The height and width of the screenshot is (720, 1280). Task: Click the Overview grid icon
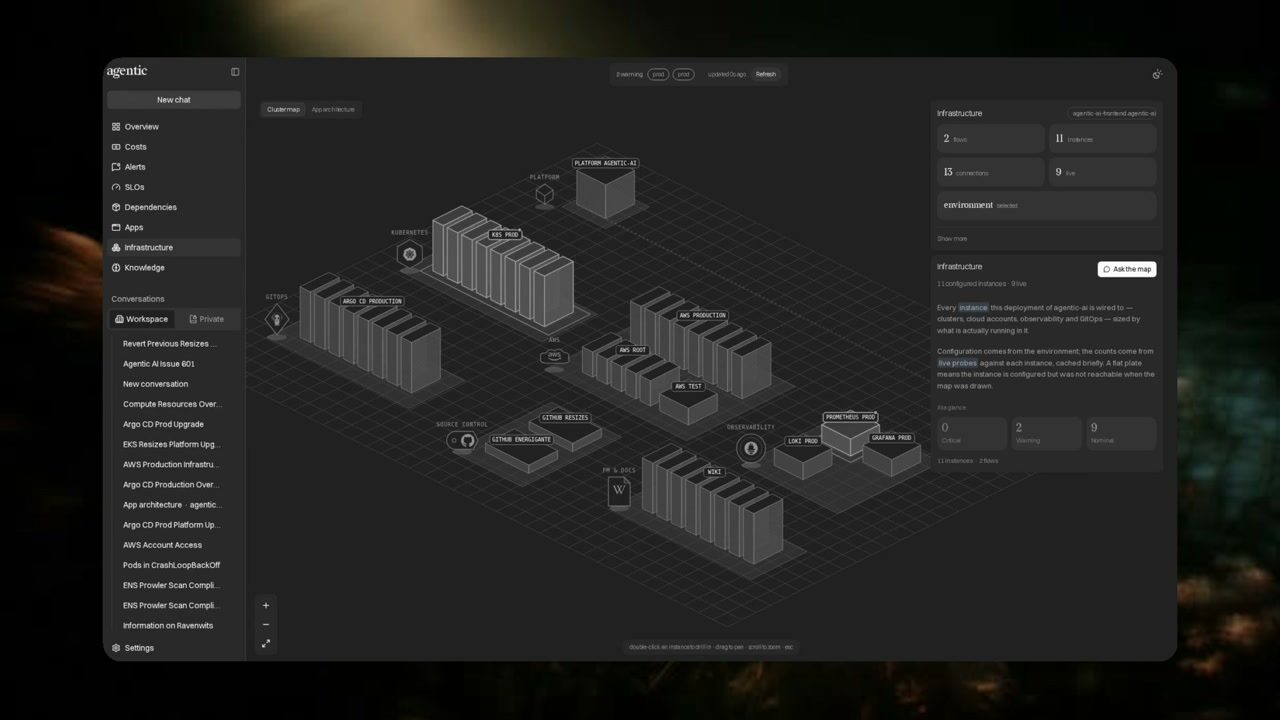pos(116,127)
